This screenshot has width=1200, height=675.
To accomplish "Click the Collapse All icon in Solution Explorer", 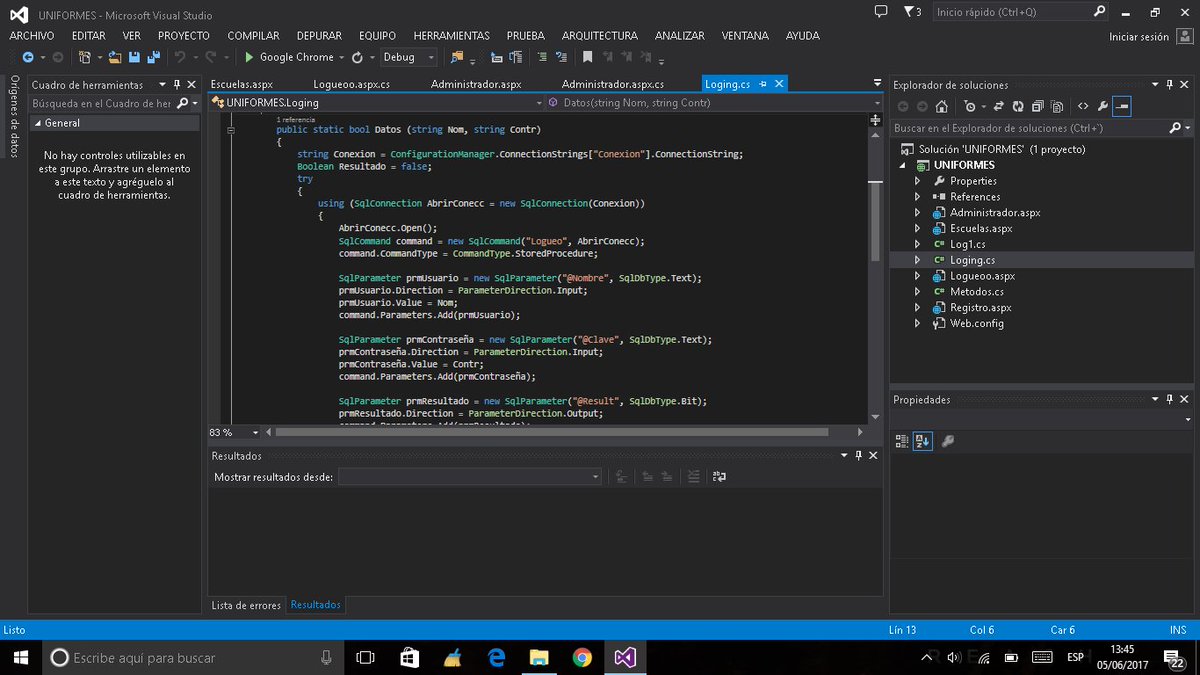I will (x=1035, y=105).
